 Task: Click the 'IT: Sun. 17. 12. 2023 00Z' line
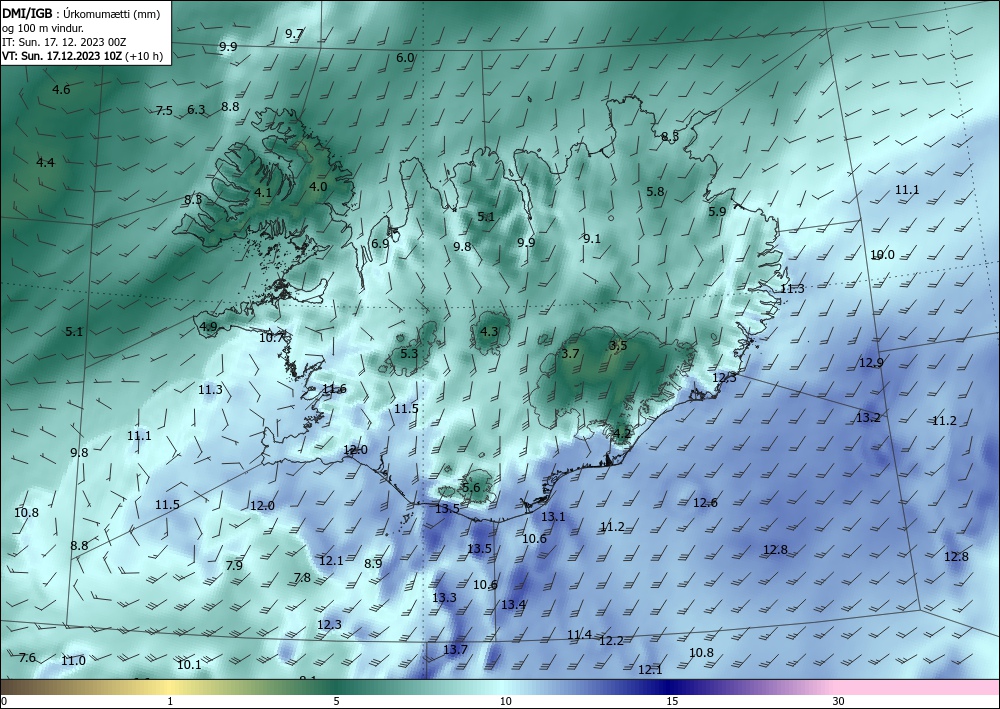coord(64,42)
